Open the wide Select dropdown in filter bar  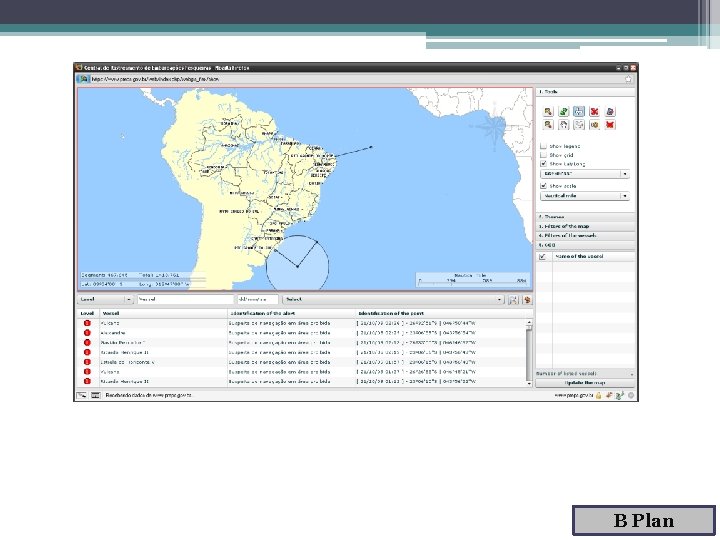(394, 299)
